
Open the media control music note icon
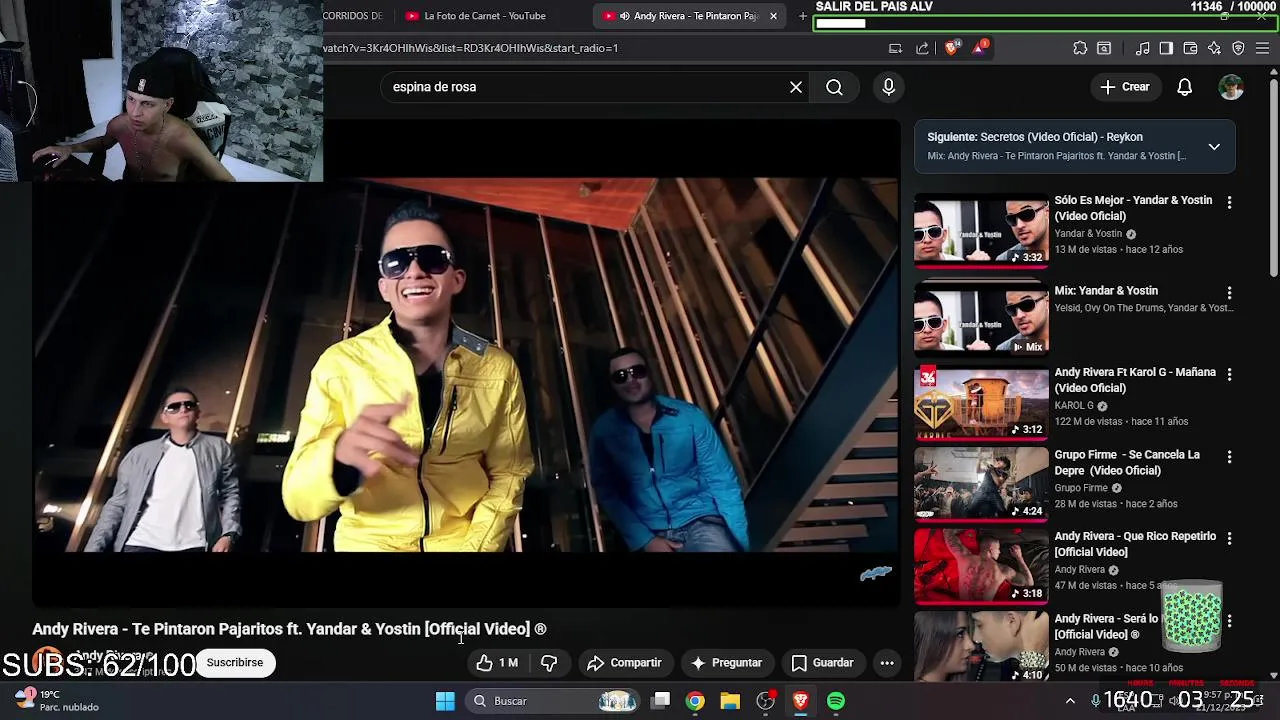(x=1142, y=48)
